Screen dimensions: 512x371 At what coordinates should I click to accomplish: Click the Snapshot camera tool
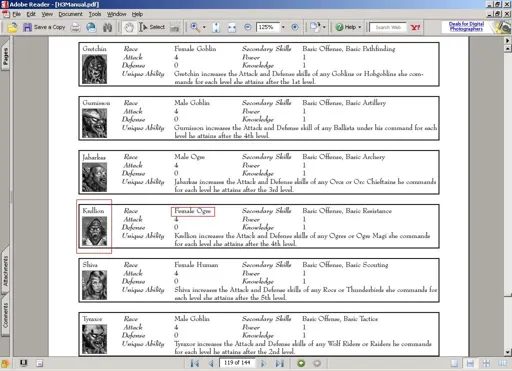174,28
